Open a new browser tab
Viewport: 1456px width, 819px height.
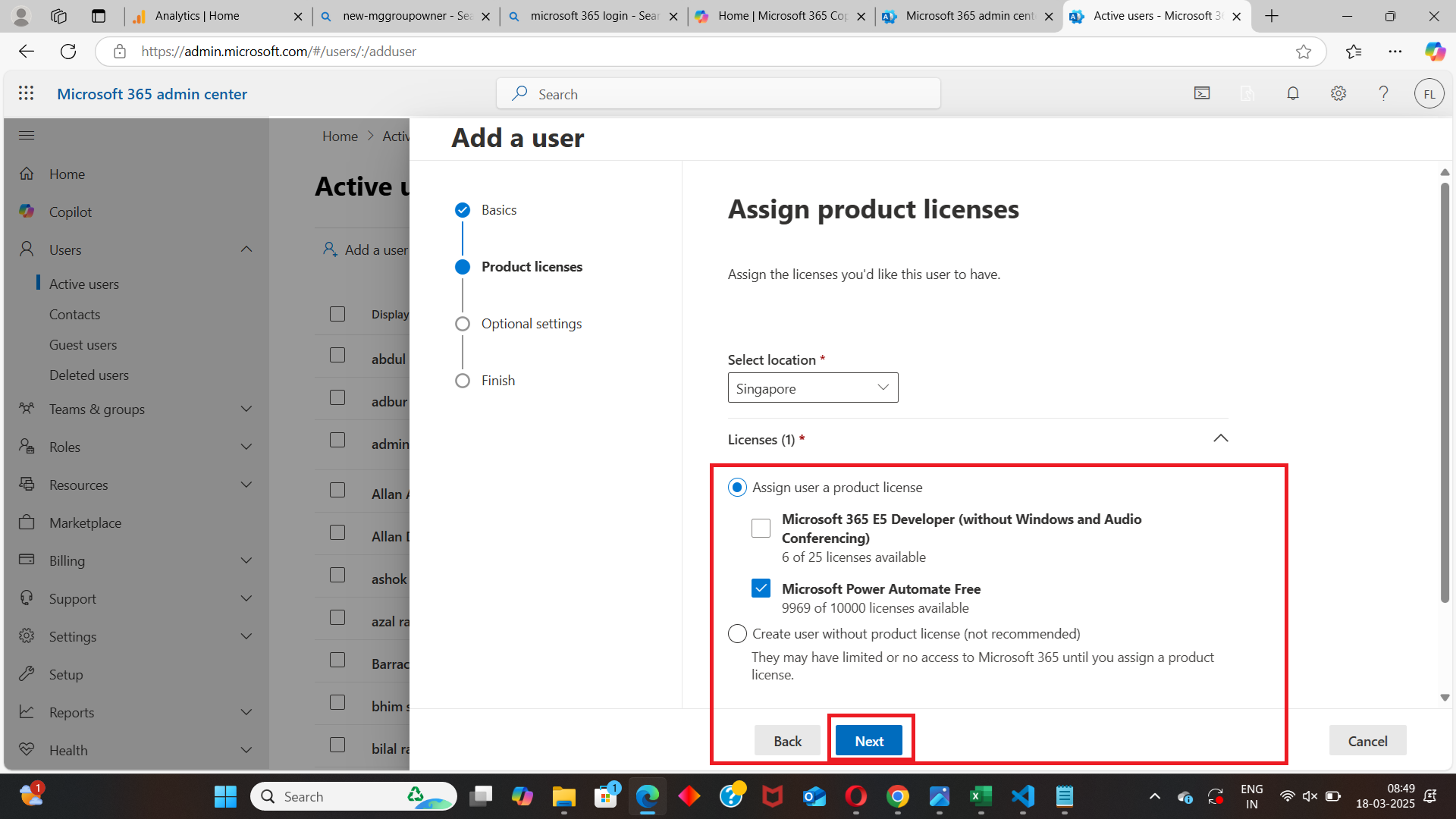[x=1272, y=16]
